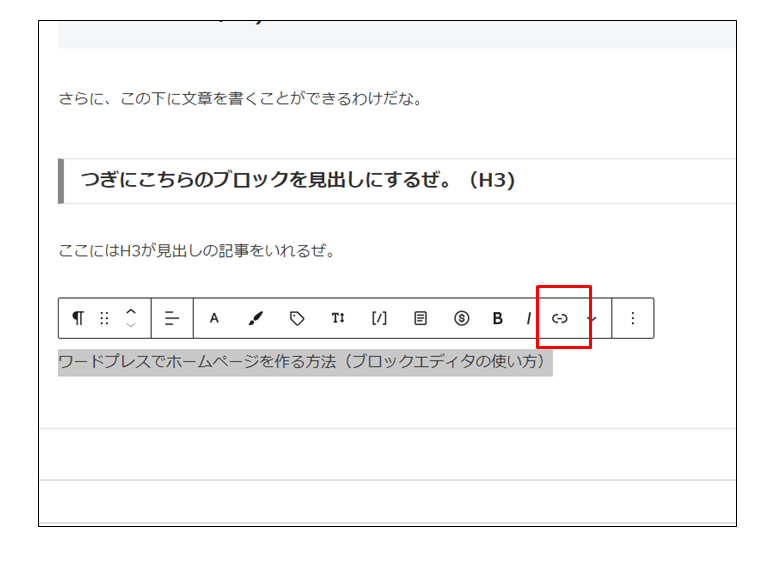Click the tag icon in toolbar

[x=297, y=318]
